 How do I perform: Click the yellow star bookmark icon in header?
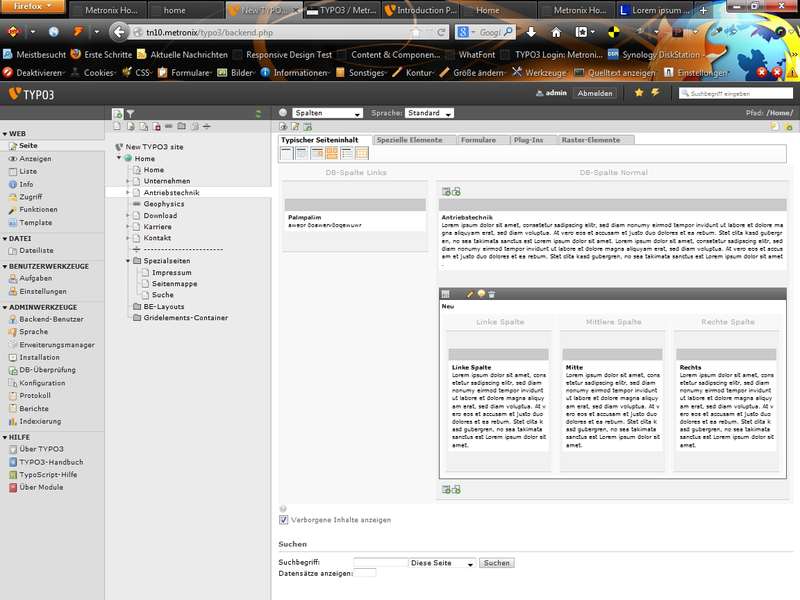coord(639,93)
